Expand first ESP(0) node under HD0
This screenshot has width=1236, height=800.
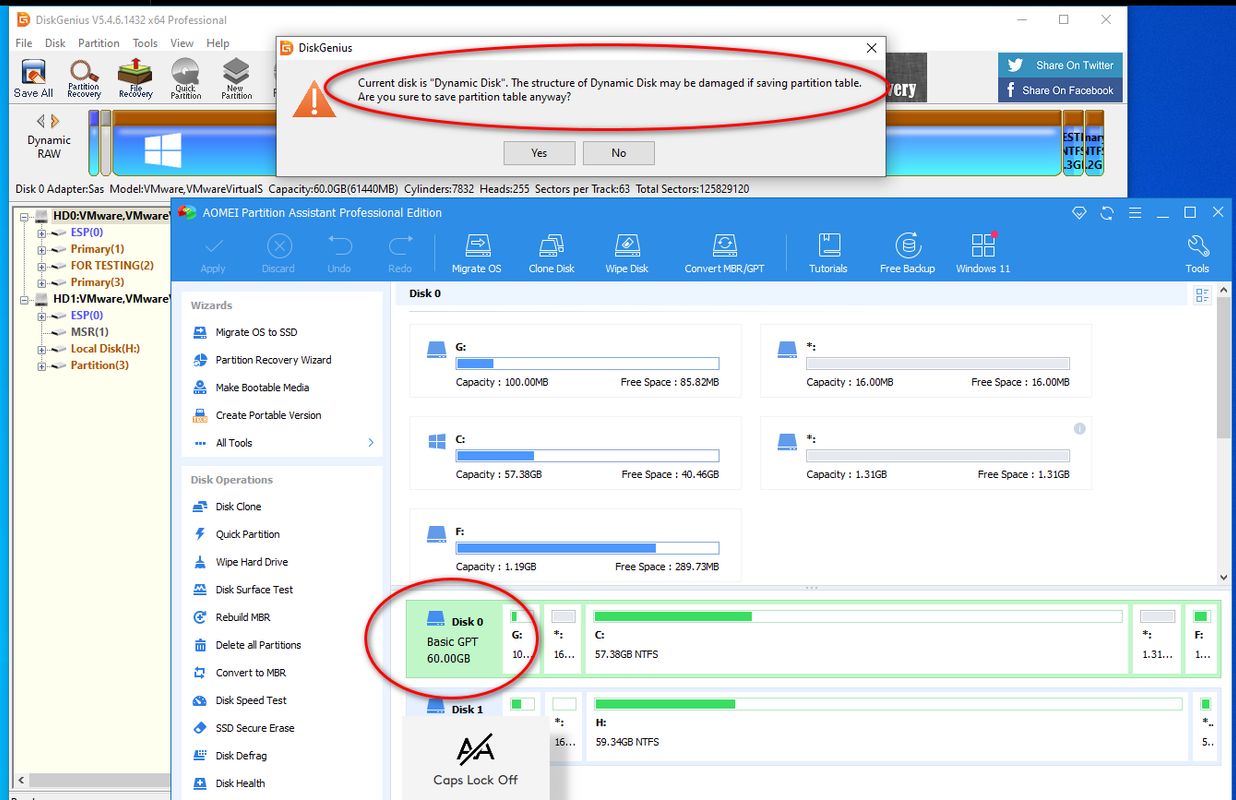[42, 232]
